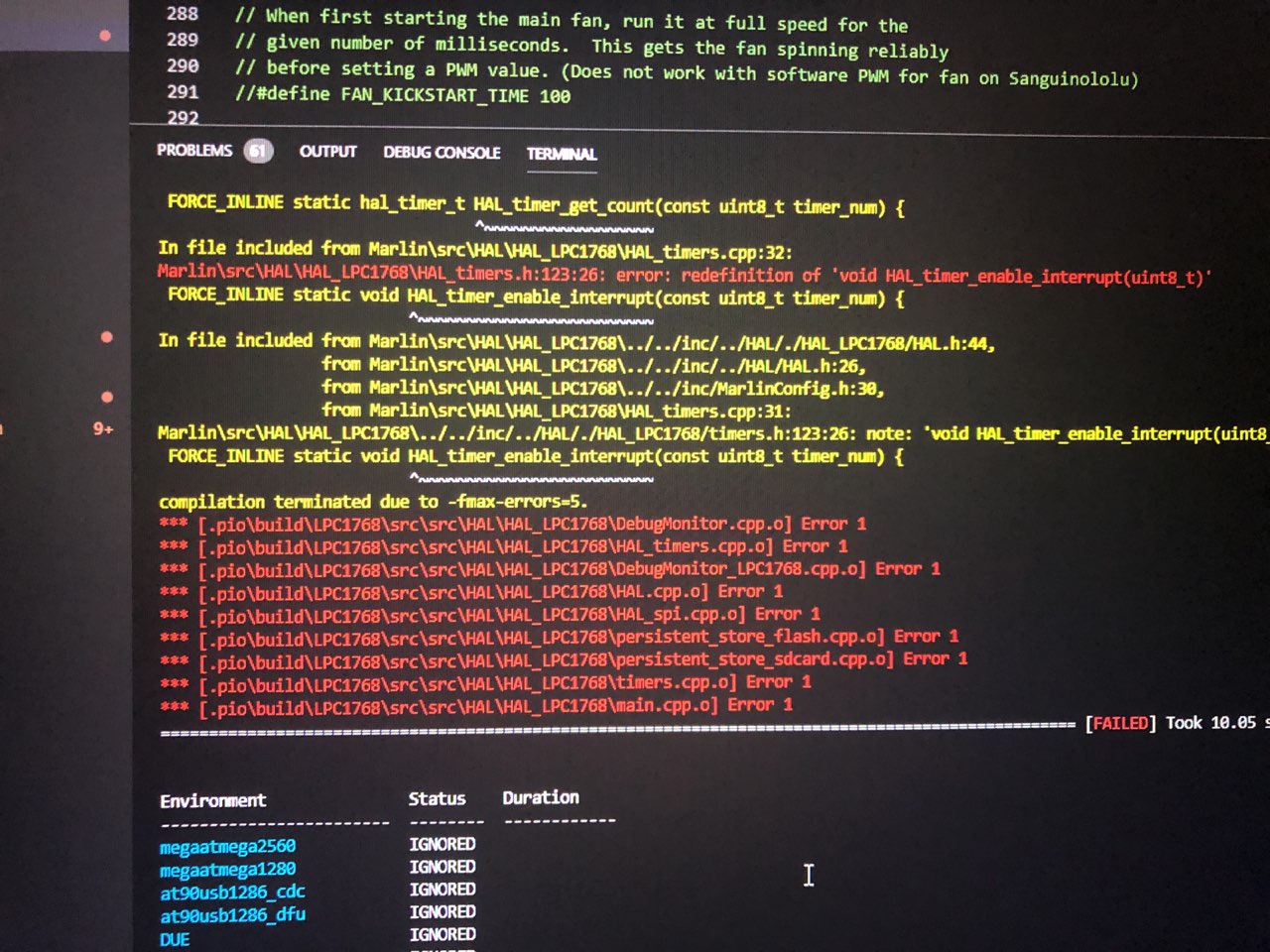Viewport: 1270px width, 952px height.
Task: Click the Duration column header
Action: (541, 797)
